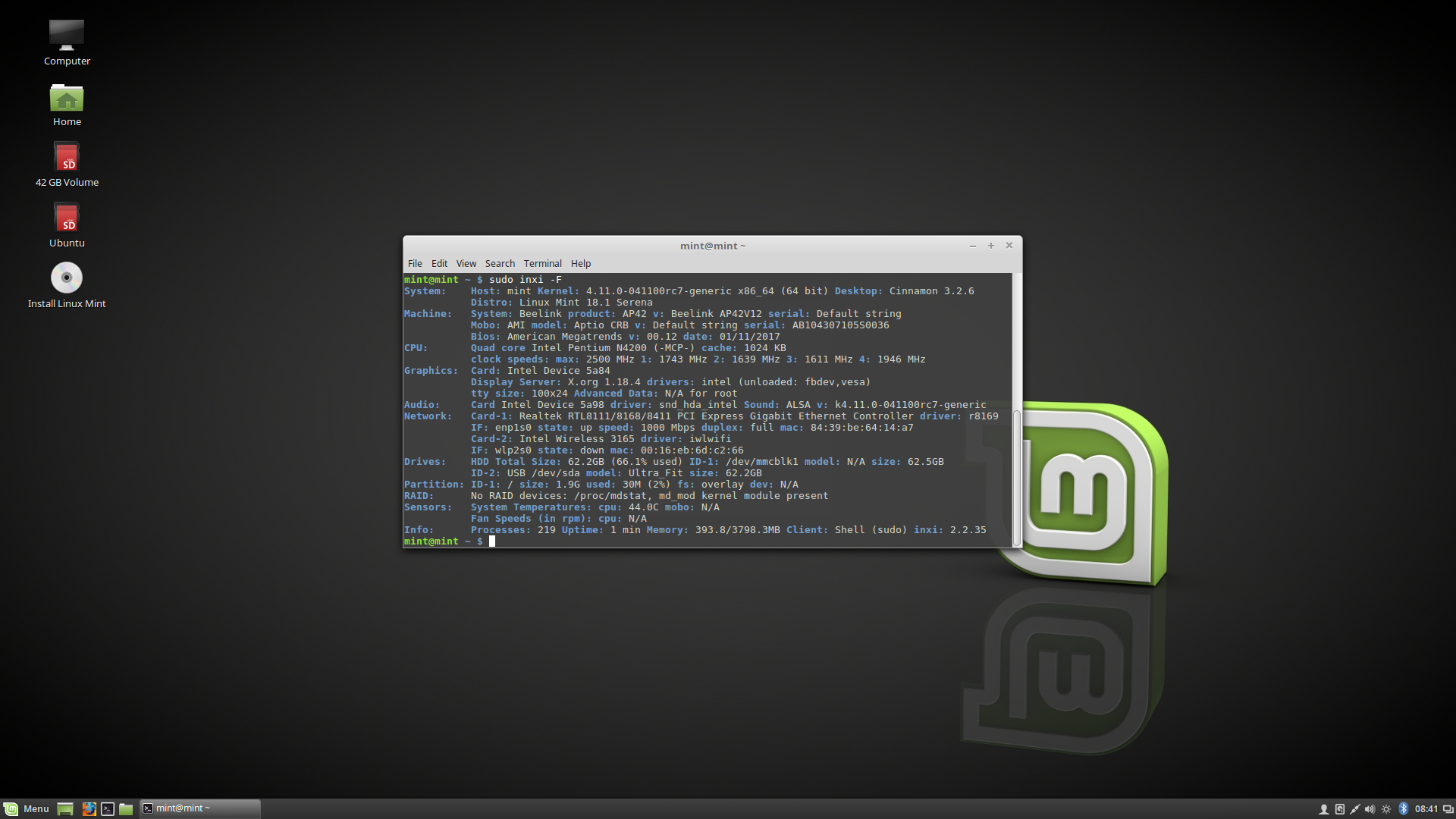Open the Files manager panel launcher

(126, 809)
